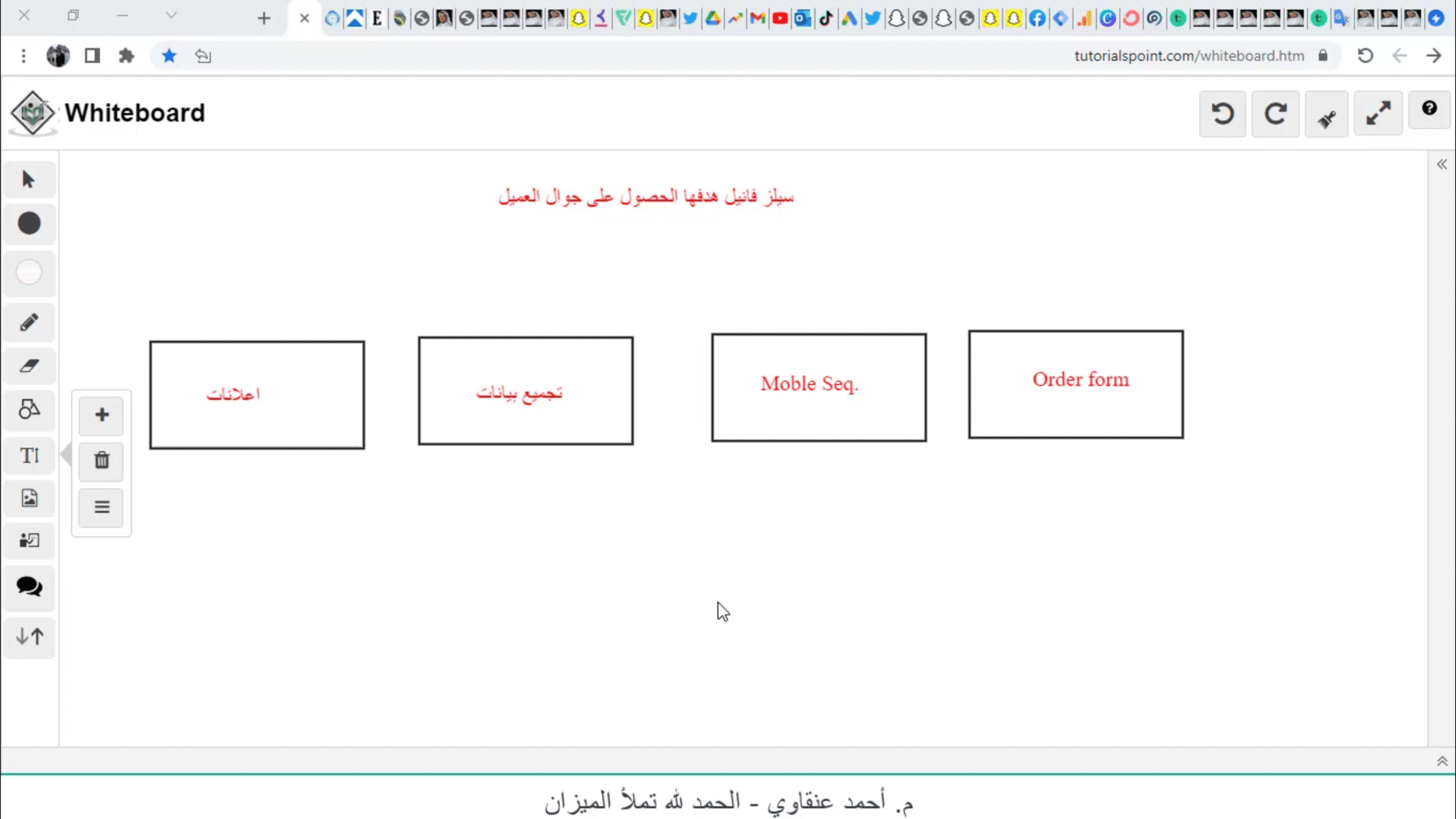Choose the text tool
Viewport: 1456px width, 819px height.
(28, 455)
